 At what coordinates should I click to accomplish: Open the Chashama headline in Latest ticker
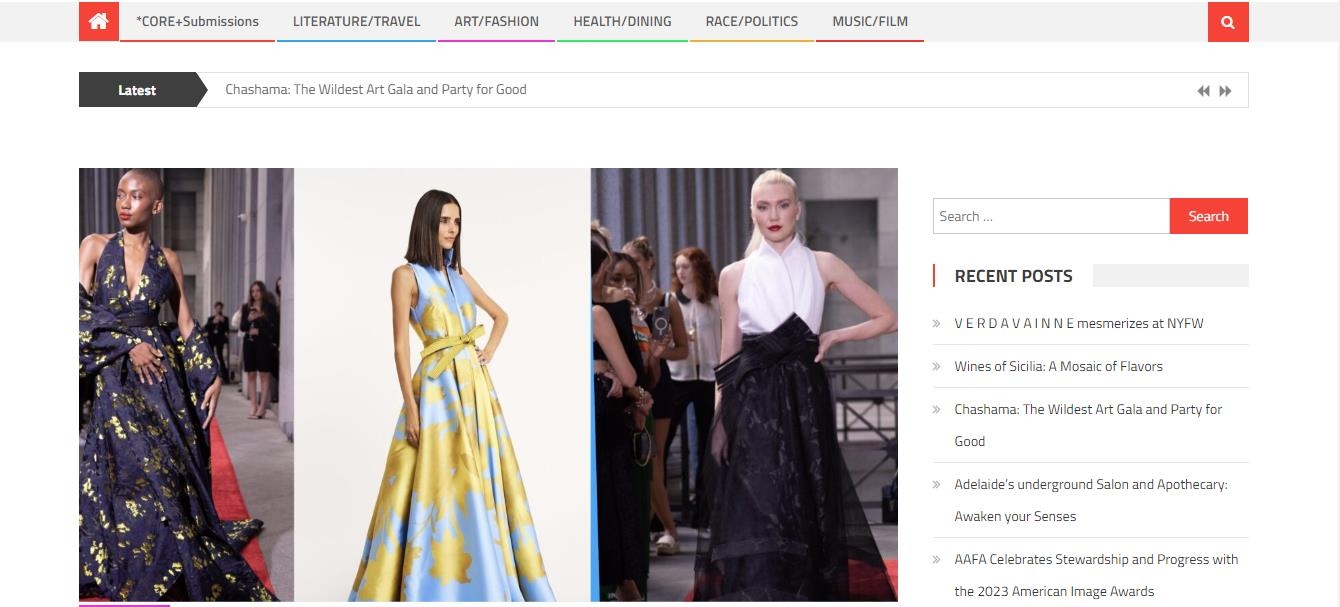(375, 90)
